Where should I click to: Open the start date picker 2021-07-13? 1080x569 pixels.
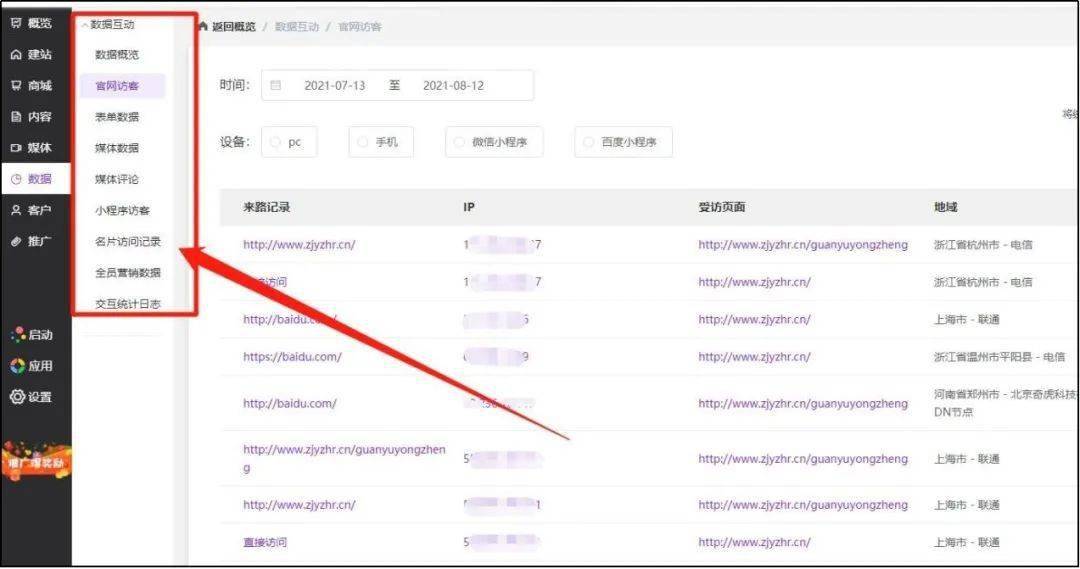point(334,86)
